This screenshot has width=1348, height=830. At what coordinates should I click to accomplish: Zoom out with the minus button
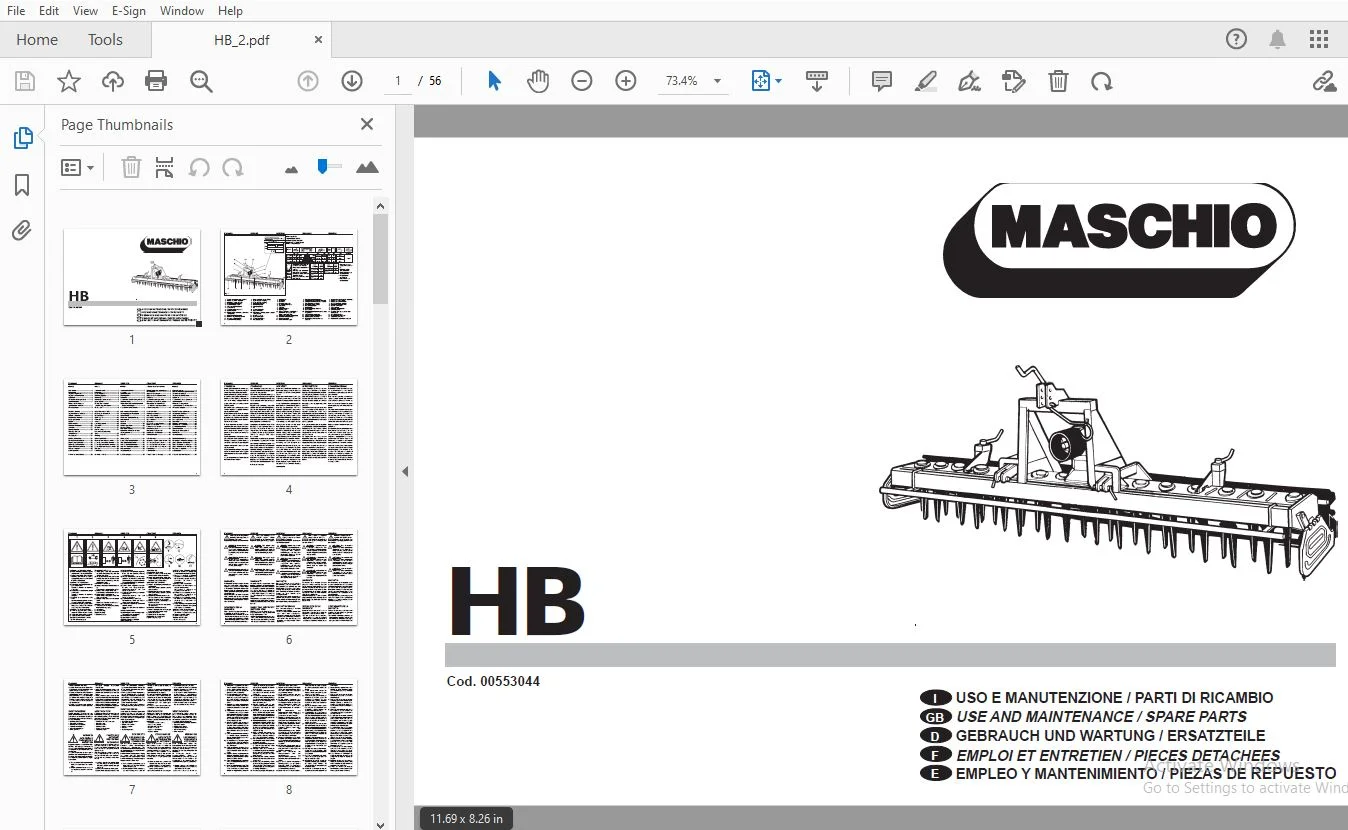pyautogui.click(x=582, y=82)
